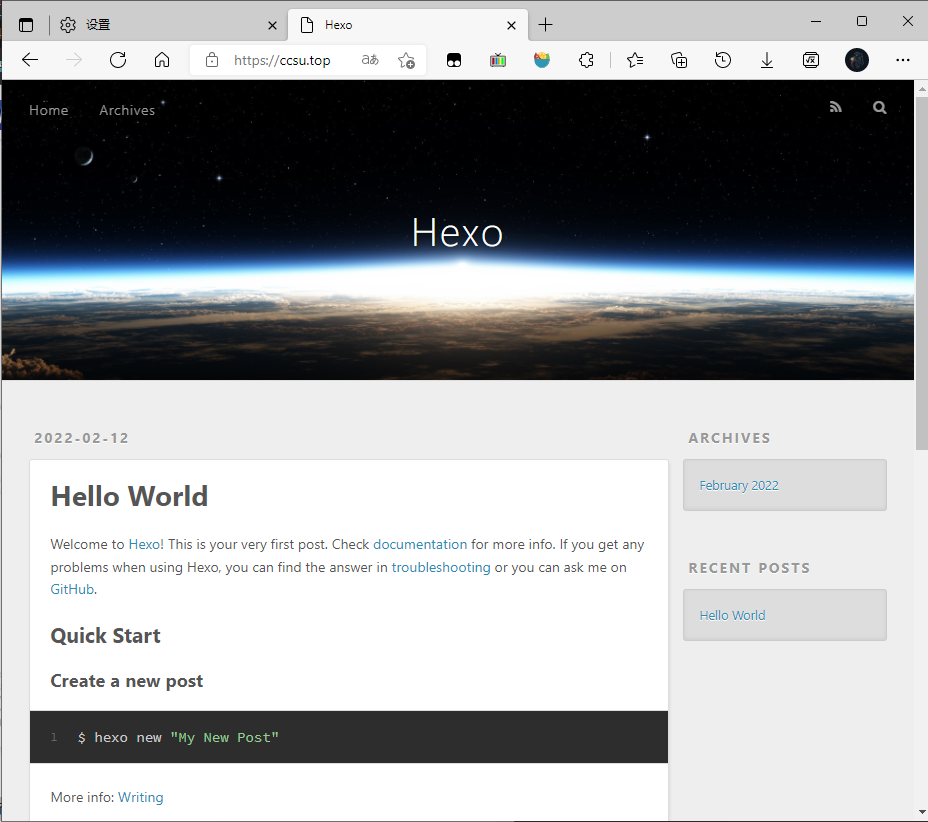928x822 pixels.
Task: Click the page scrollbar thumb
Action: 921,273
